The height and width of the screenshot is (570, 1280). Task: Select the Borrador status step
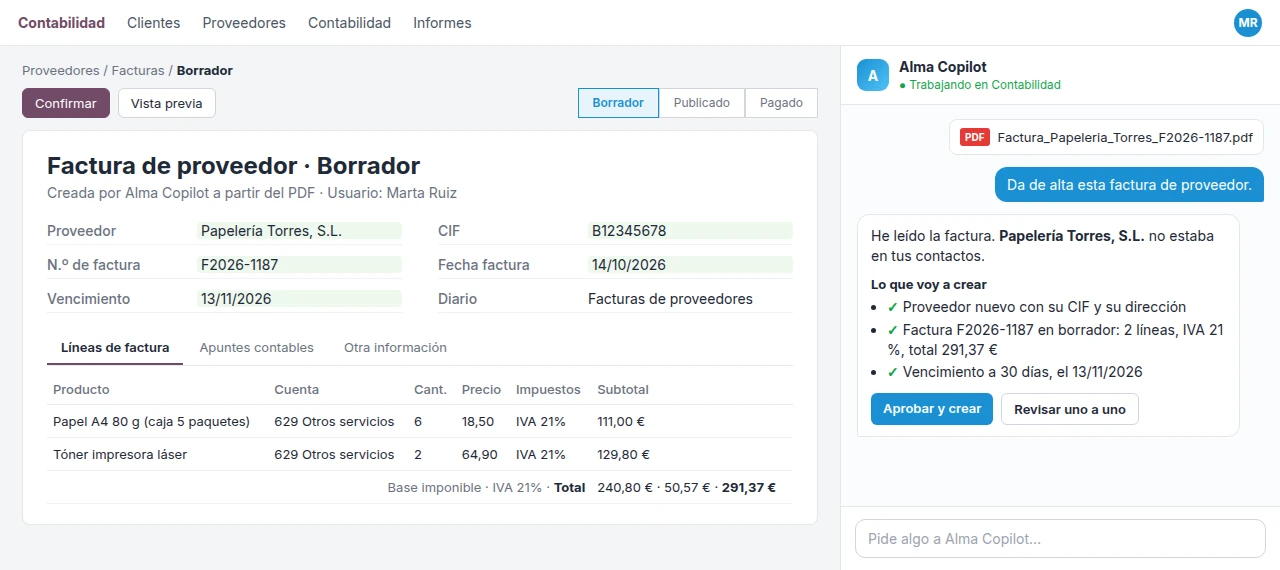[x=618, y=103]
